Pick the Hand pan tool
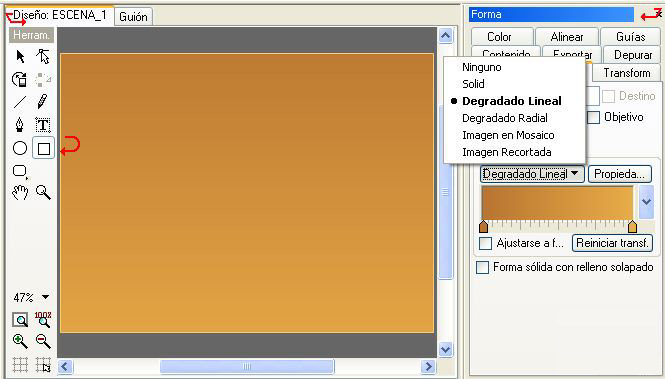 pos(20,192)
